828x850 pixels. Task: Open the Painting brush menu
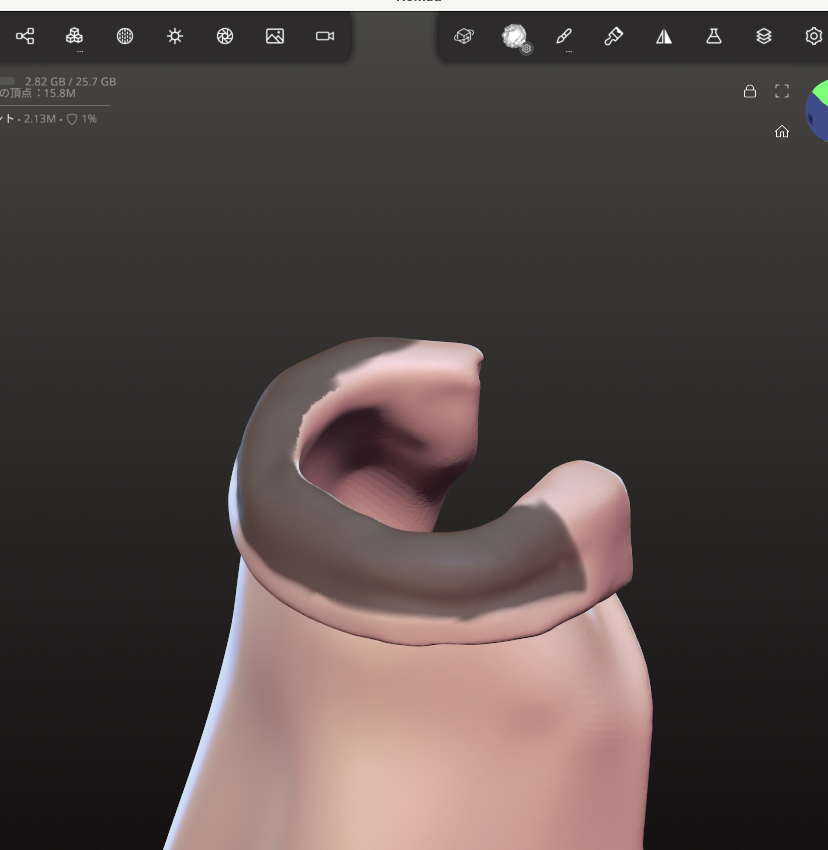pyautogui.click(x=614, y=36)
